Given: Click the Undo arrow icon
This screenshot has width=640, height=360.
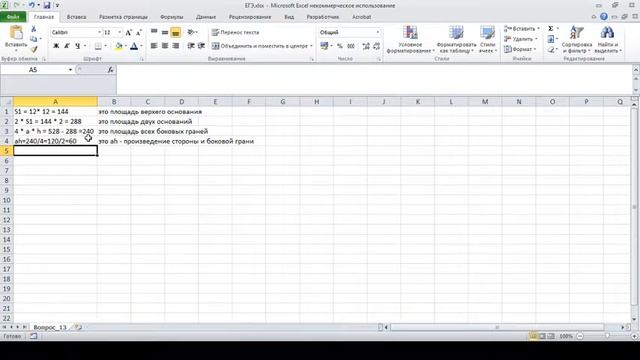Looking at the screenshot, I should 31,5.
